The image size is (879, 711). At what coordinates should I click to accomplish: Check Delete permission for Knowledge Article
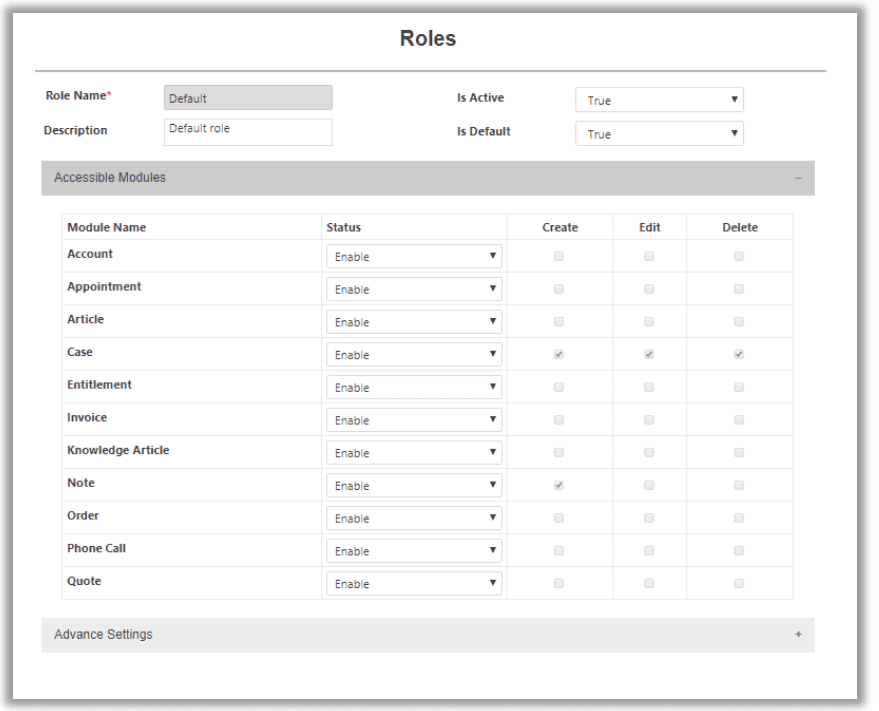click(x=739, y=453)
